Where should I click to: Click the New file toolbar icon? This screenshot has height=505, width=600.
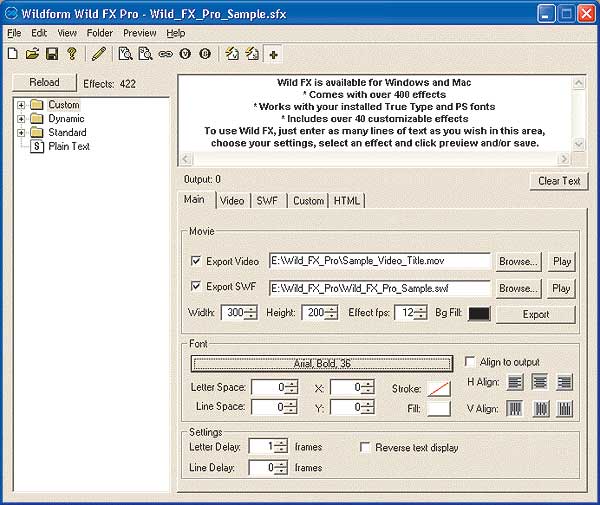click(13, 53)
